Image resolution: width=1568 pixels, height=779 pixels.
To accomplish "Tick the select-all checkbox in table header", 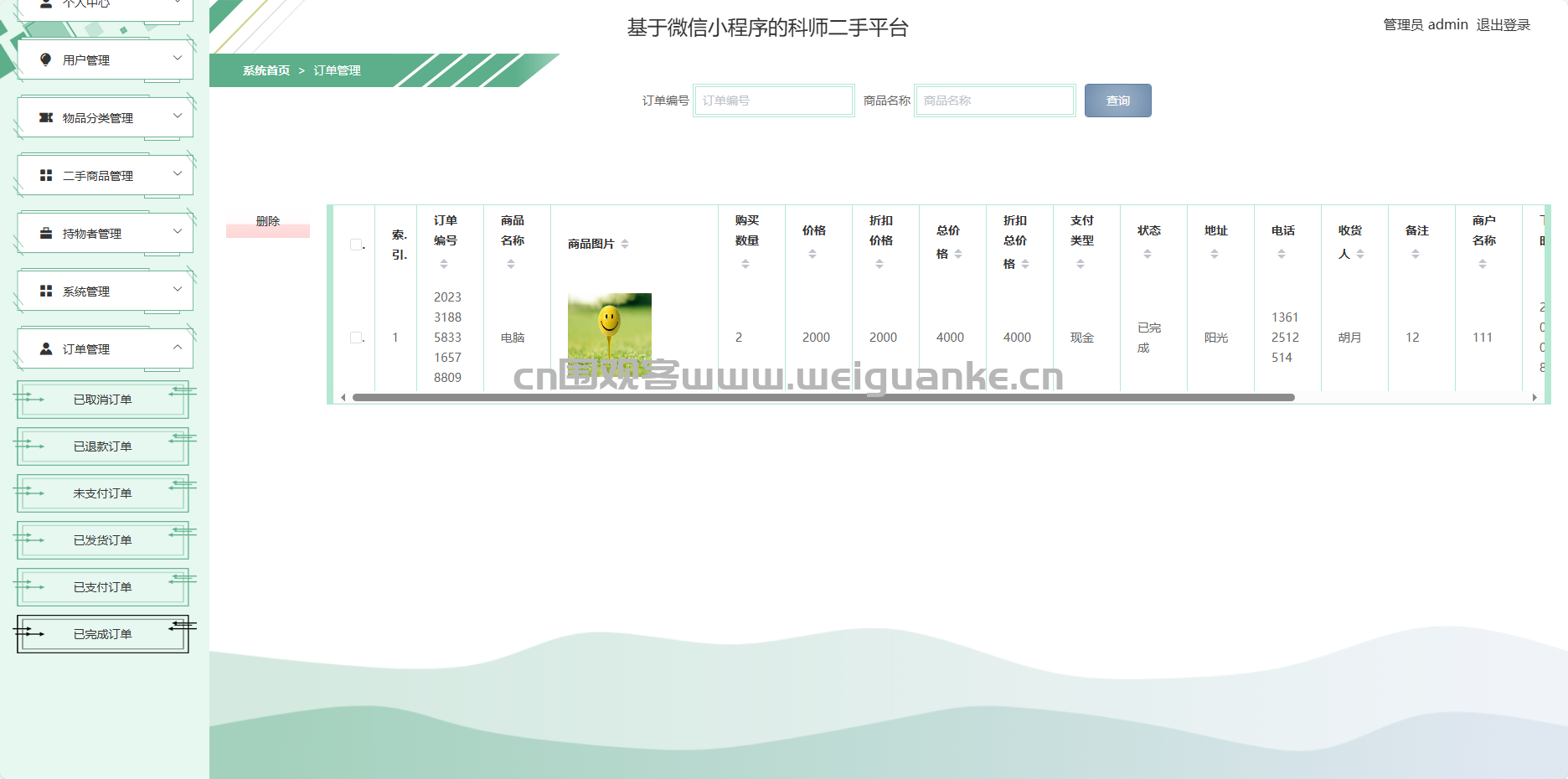I will 356,245.
